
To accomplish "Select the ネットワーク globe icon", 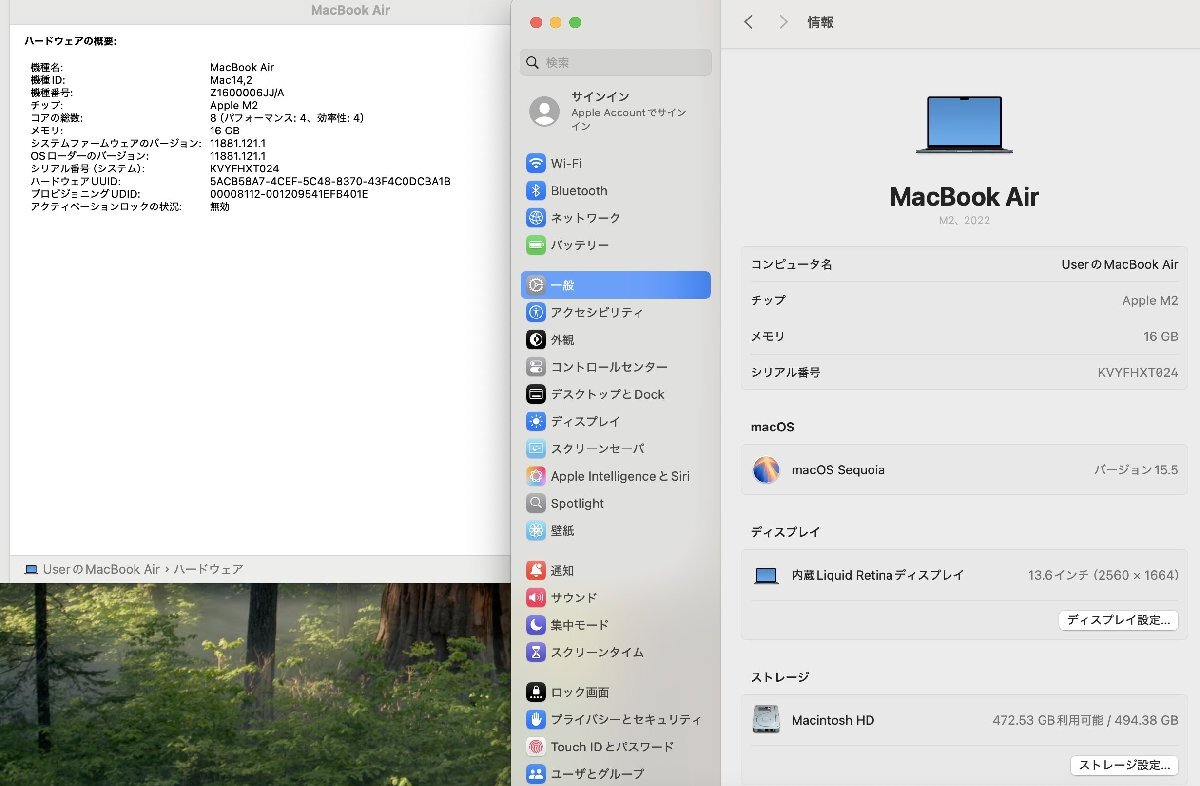I will pos(536,218).
